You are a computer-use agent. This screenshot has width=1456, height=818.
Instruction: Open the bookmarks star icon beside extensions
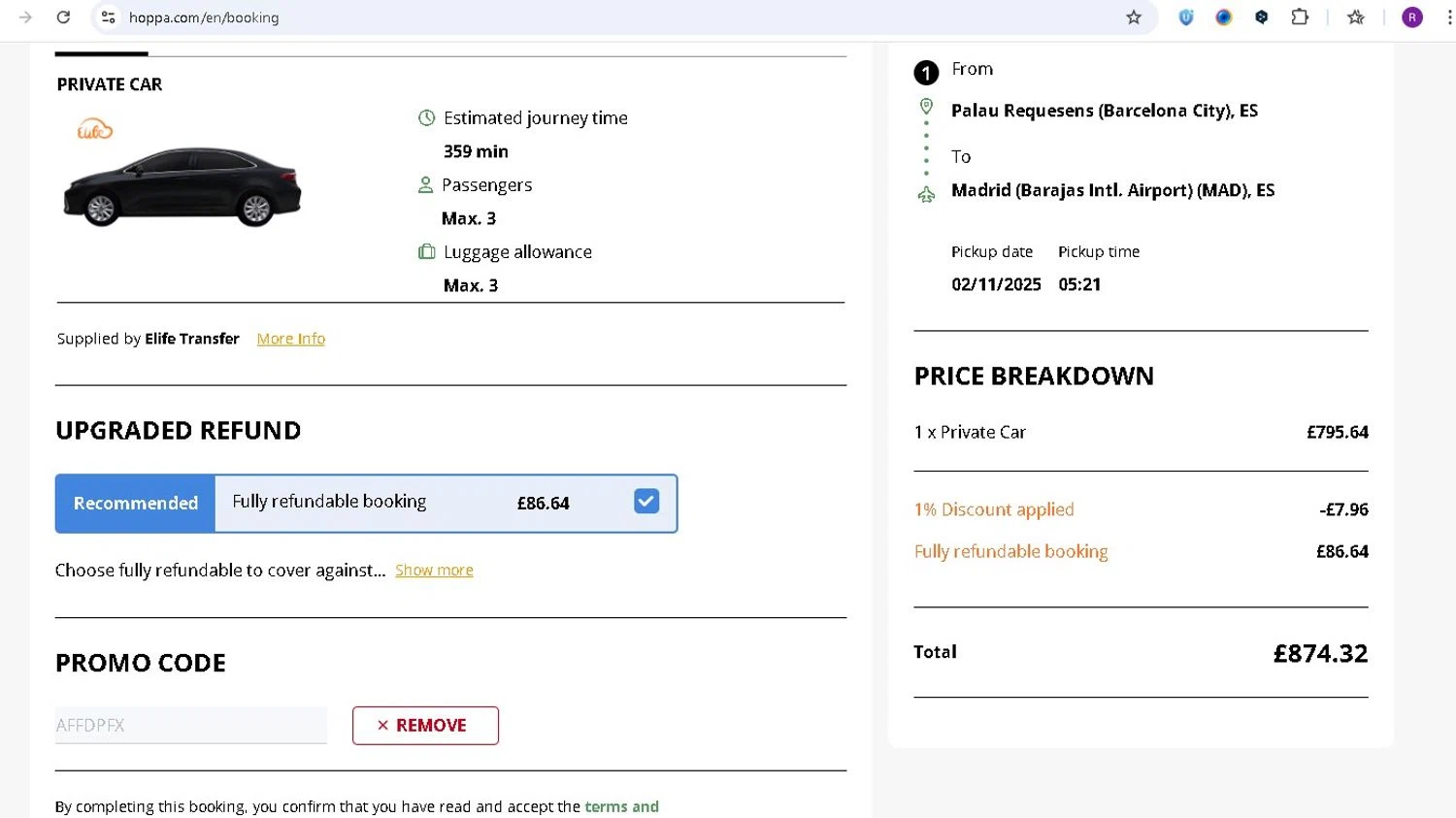coord(1356,17)
